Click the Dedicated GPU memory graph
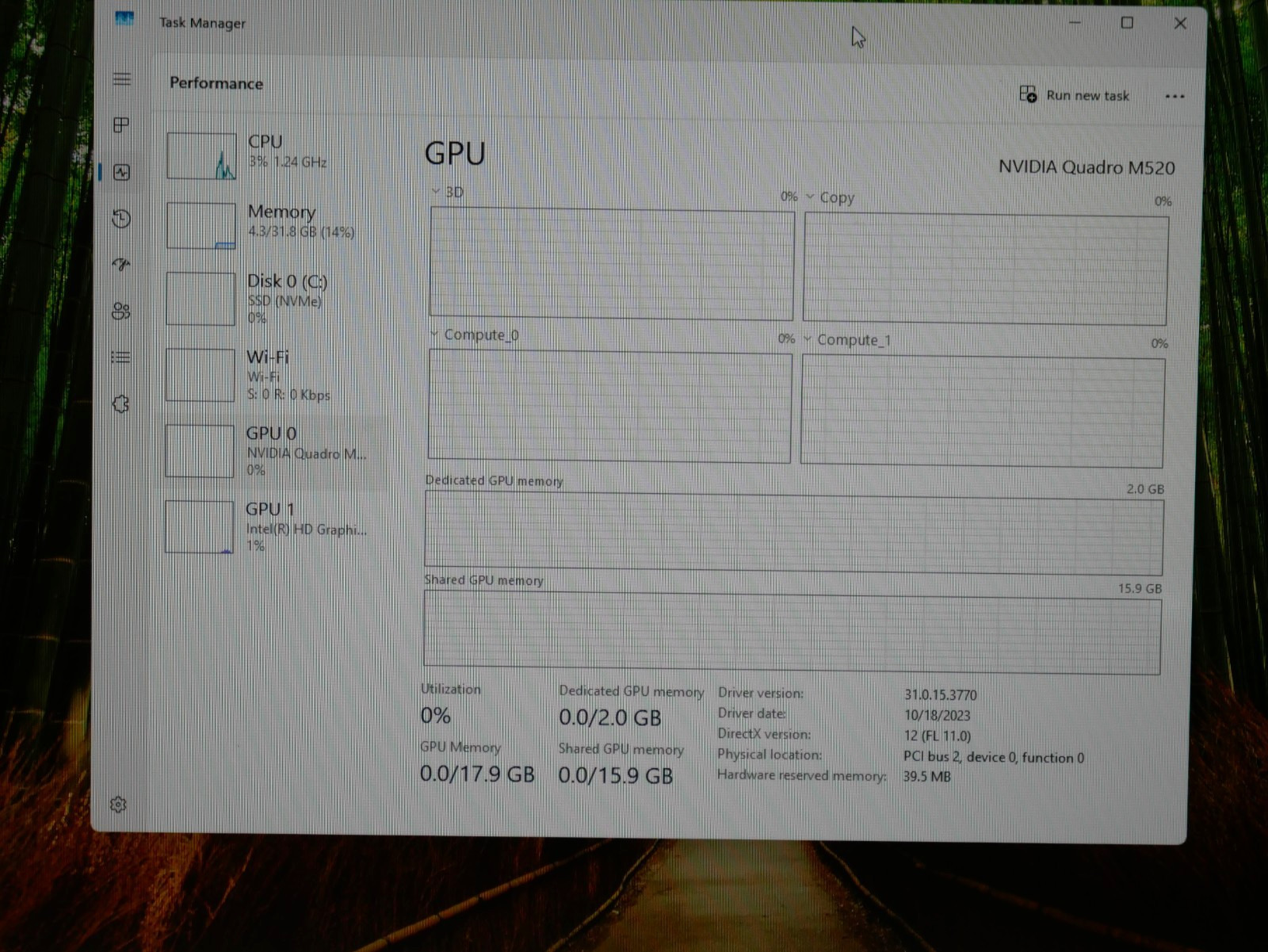Image resolution: width=1268 pixels, height=952 pixels. tap(794, 533)
